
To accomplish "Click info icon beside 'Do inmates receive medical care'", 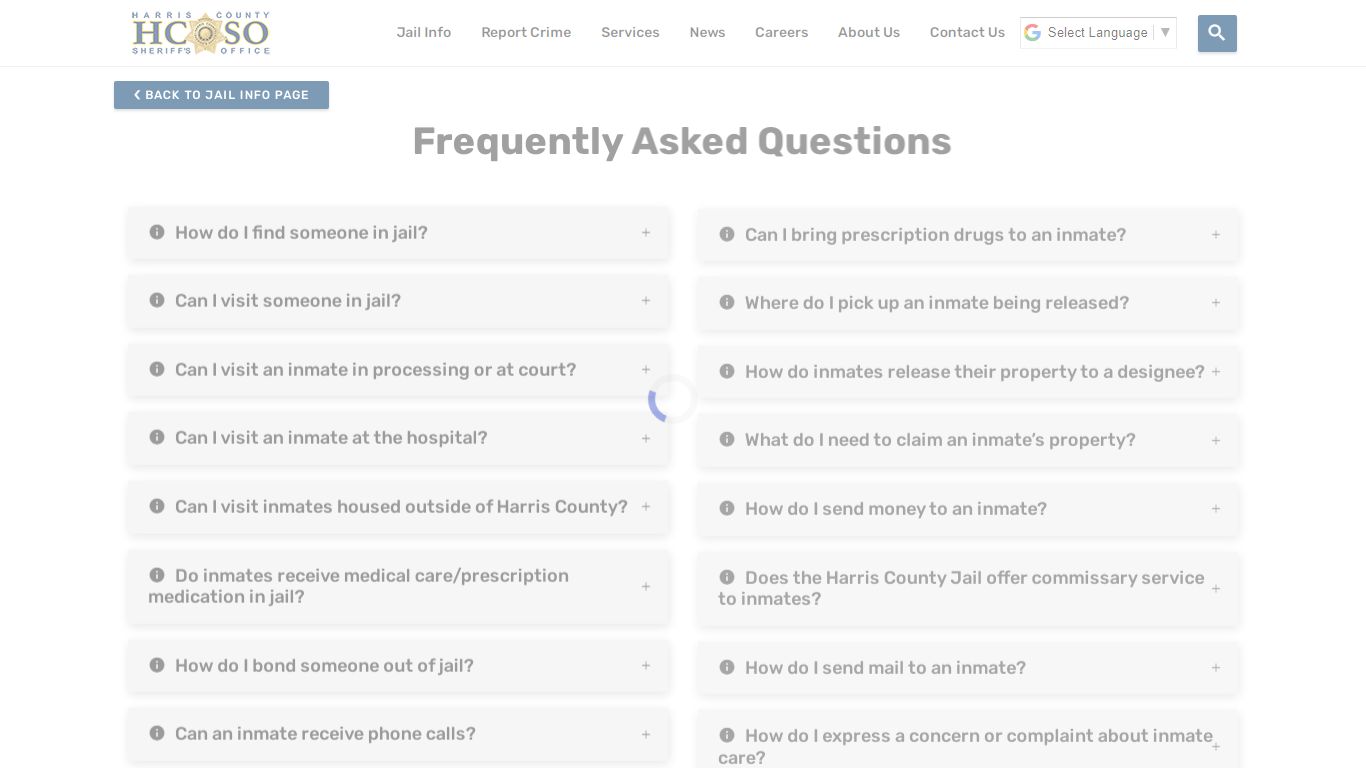I will [x=157, y=575].
